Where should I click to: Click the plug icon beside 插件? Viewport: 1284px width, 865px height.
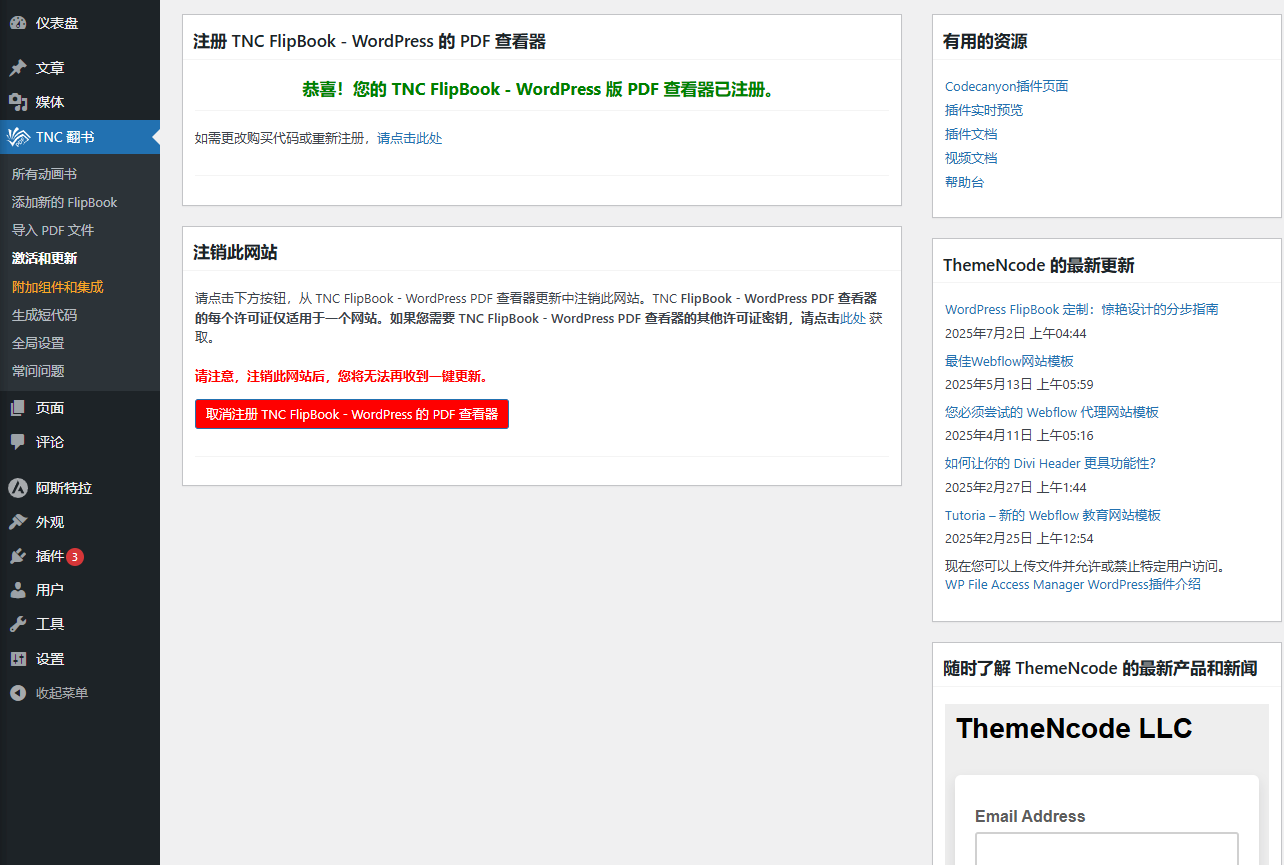pyautogui.click(x=18, y=556)
